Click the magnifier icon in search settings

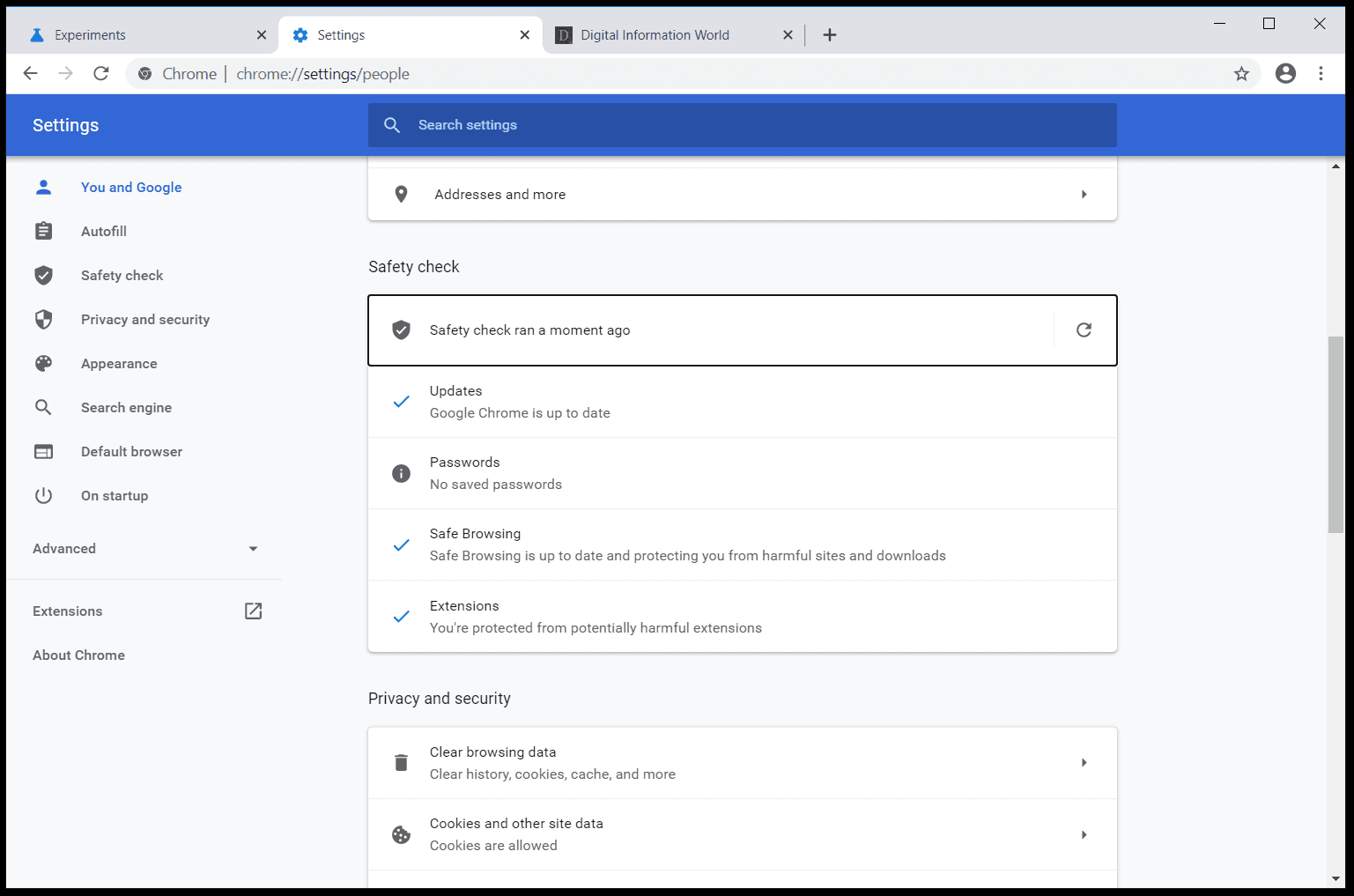pyautogui.click(x=392, y=125)
